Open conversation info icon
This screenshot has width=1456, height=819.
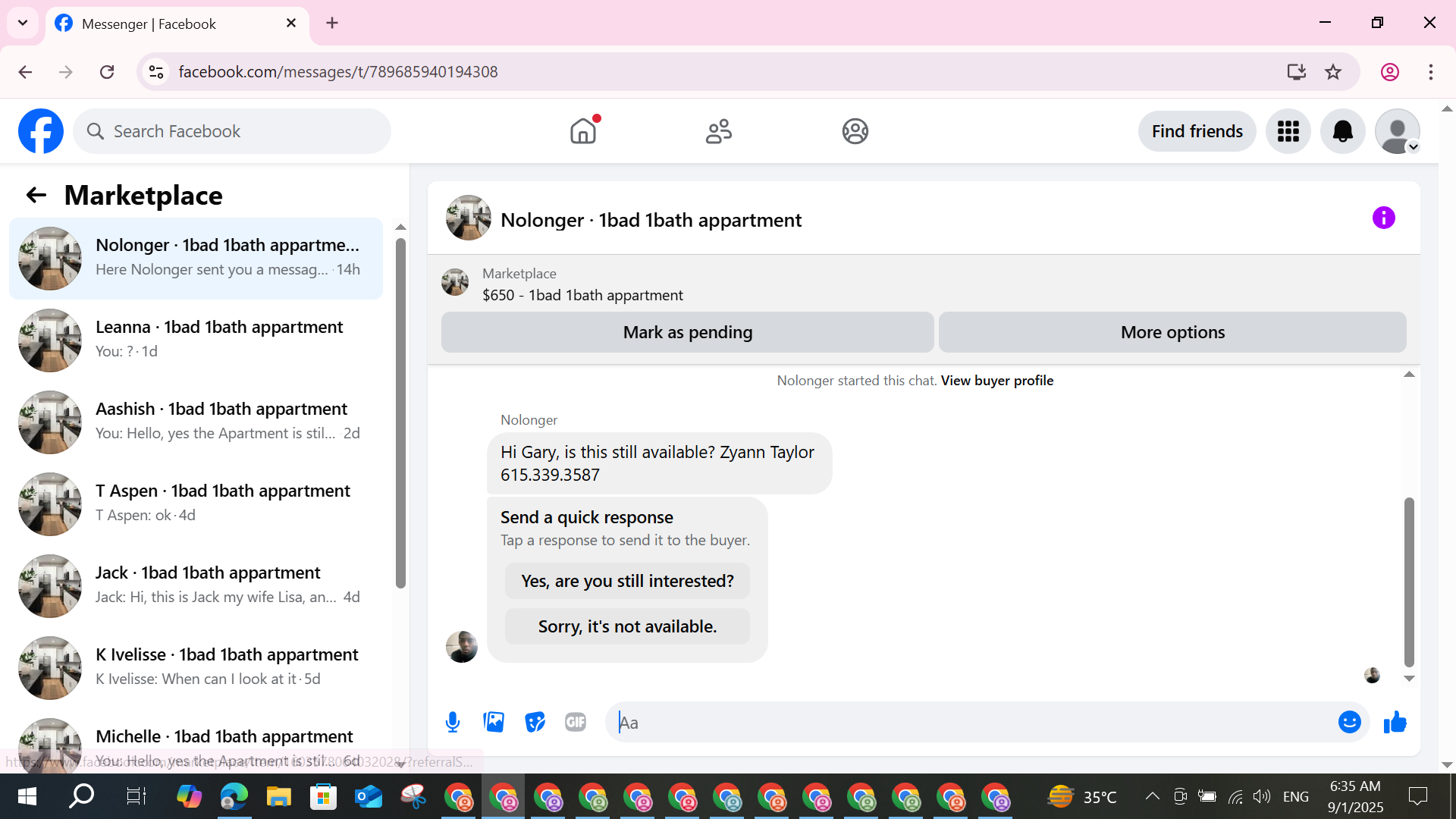1383,218
